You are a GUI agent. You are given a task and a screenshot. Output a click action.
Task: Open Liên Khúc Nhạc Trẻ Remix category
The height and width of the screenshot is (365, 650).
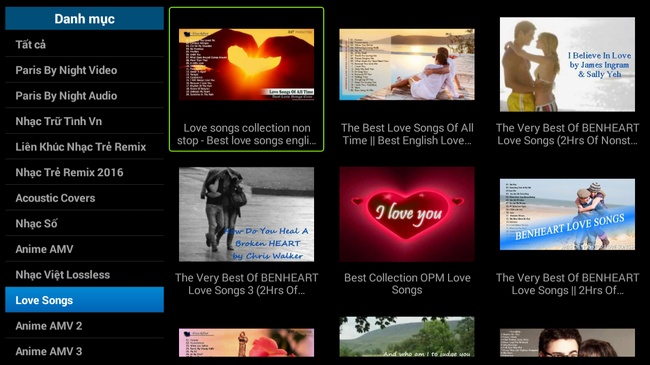click(x=84, y=147)
